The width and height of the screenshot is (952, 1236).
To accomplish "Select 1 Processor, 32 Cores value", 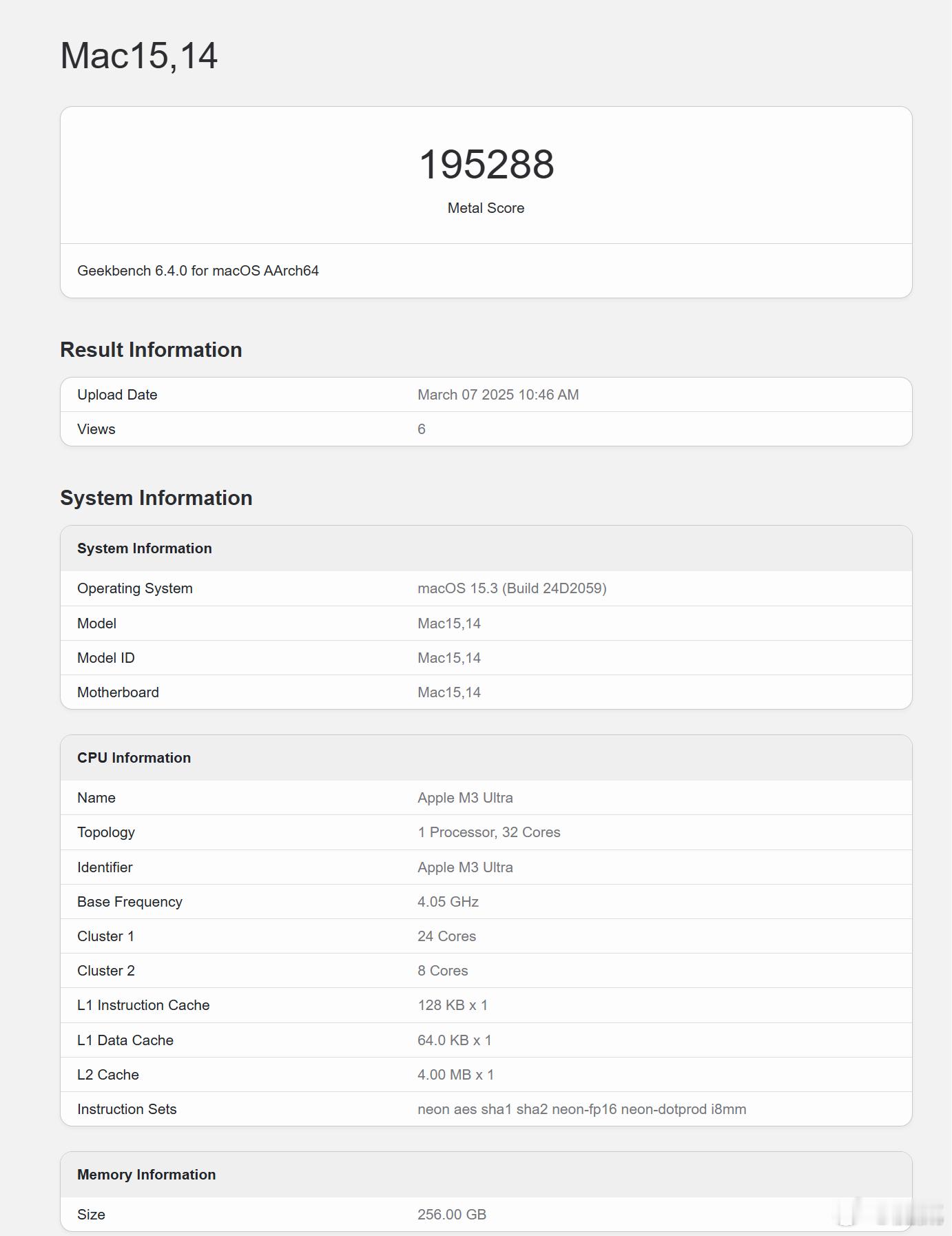I will [x=489, y=832].
